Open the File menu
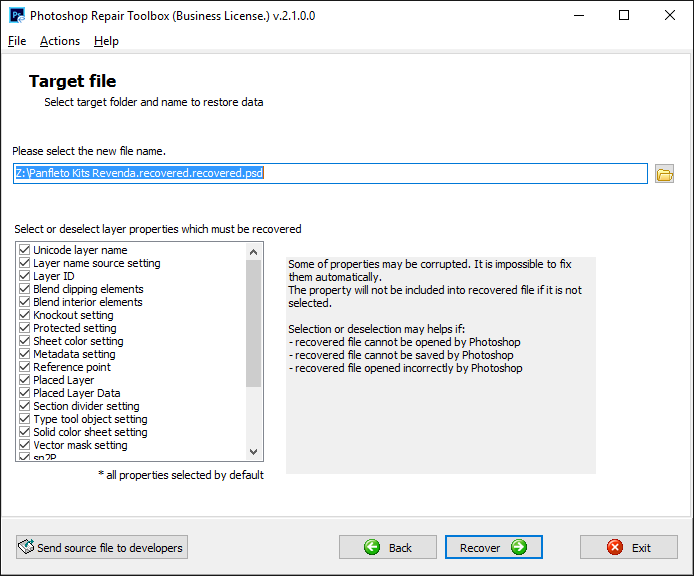 coord(17,41)
